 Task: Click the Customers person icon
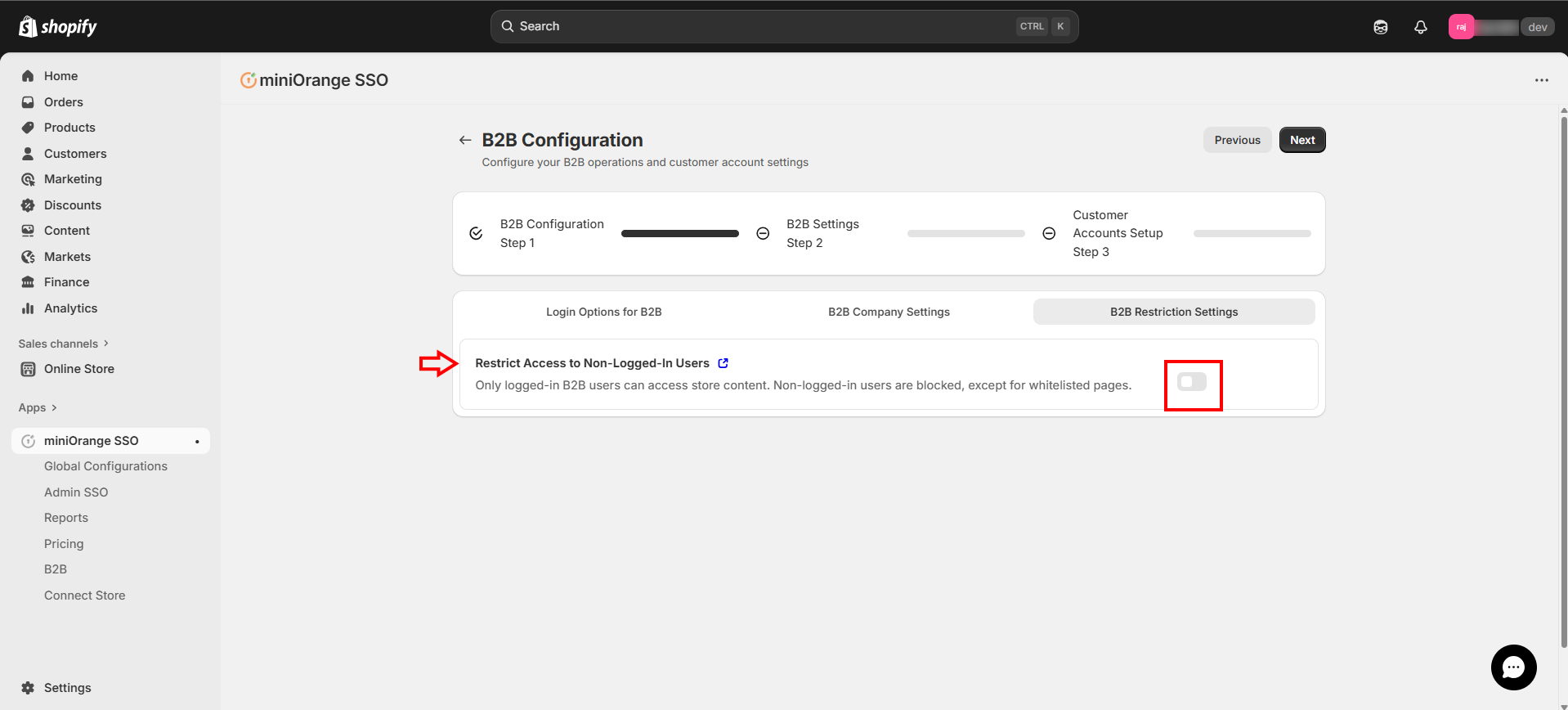tap(28, 154)
